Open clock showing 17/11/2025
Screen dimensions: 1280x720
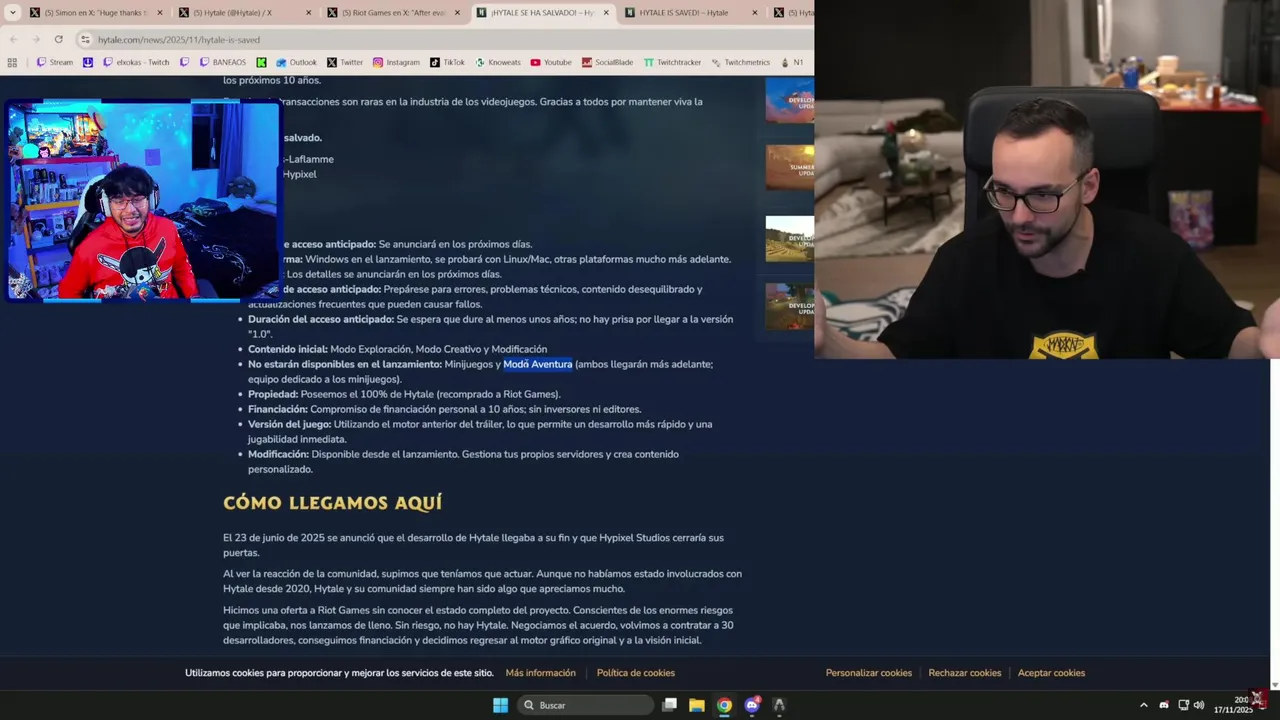coord(1233,705)
